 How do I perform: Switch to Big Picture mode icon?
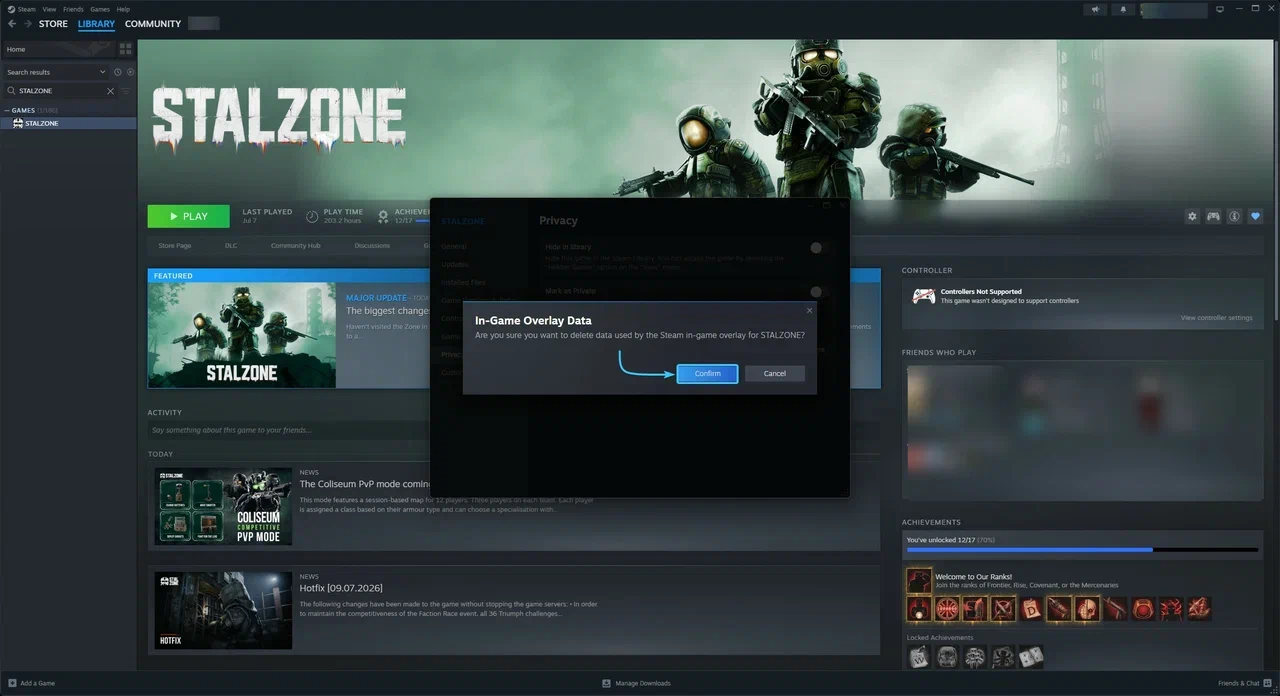click(1221, 9)
